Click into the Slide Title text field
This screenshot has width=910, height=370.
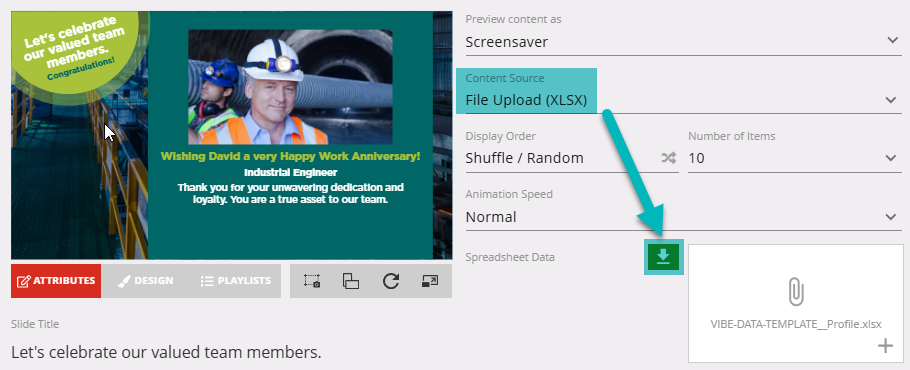tap(231, 351)
